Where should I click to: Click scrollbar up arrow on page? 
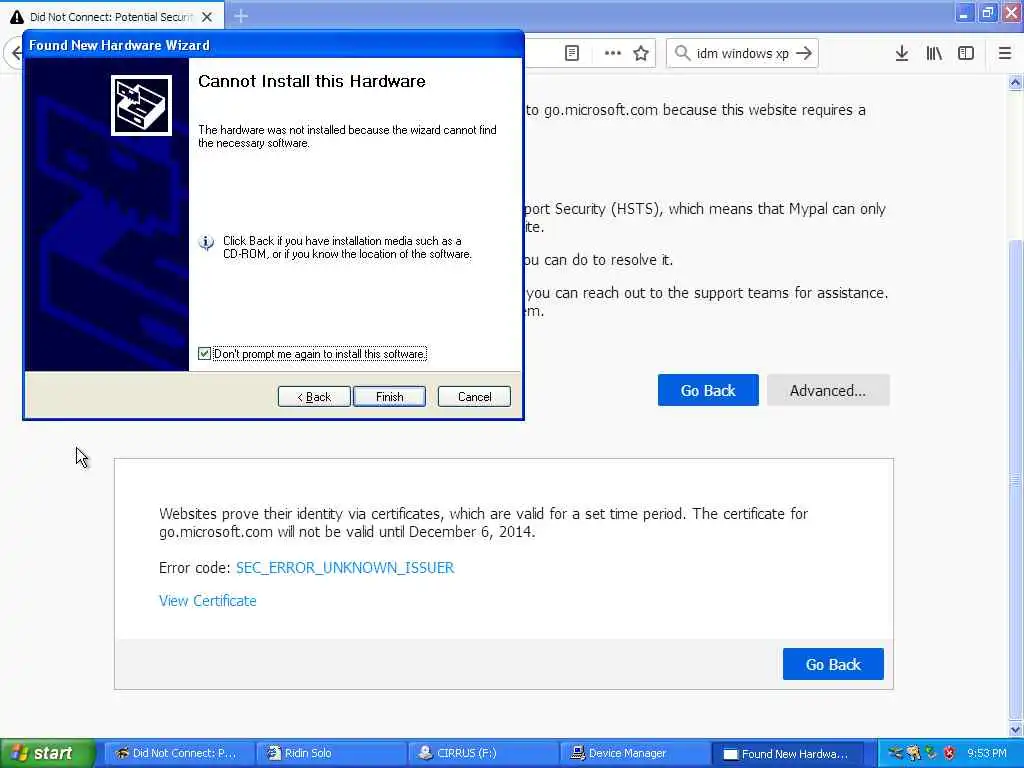pos(1016,82)
